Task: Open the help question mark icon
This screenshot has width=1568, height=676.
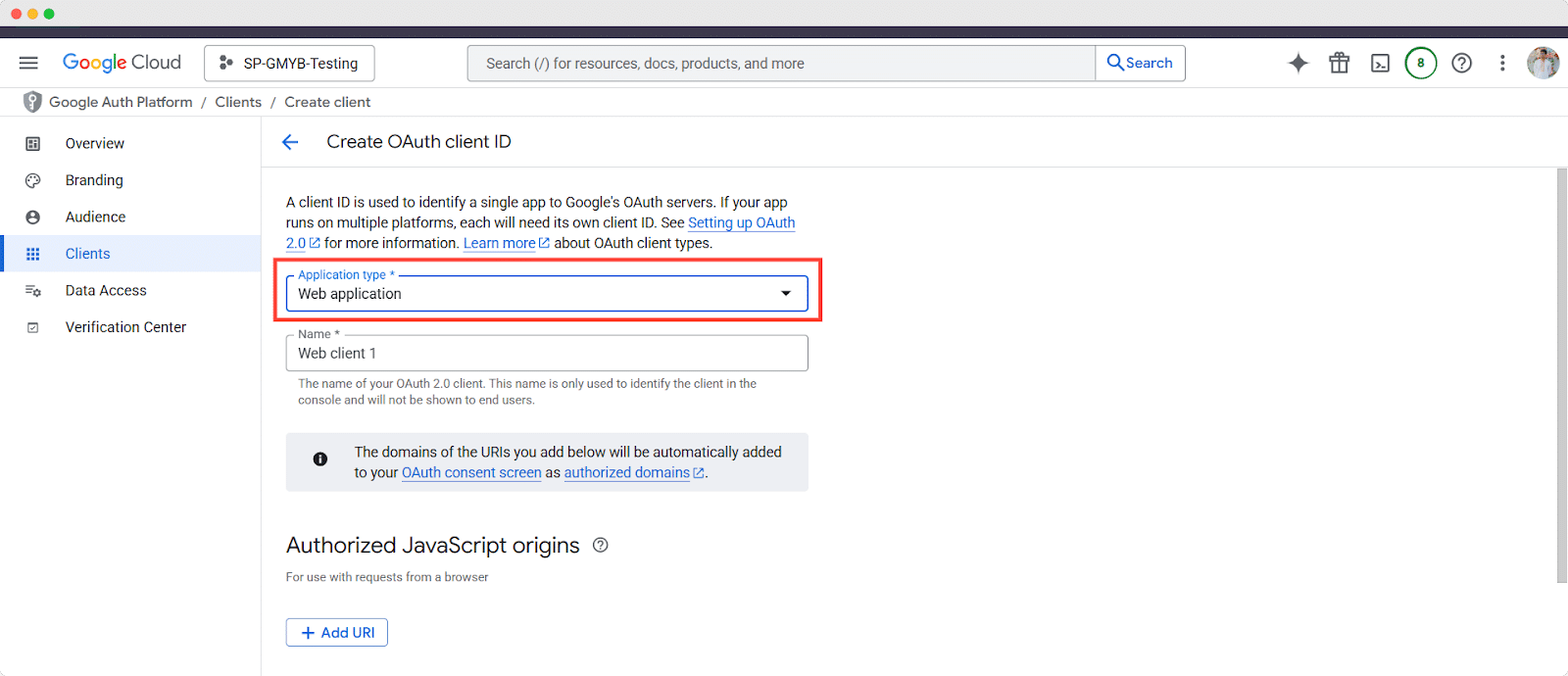Action: coord(1462,63)
